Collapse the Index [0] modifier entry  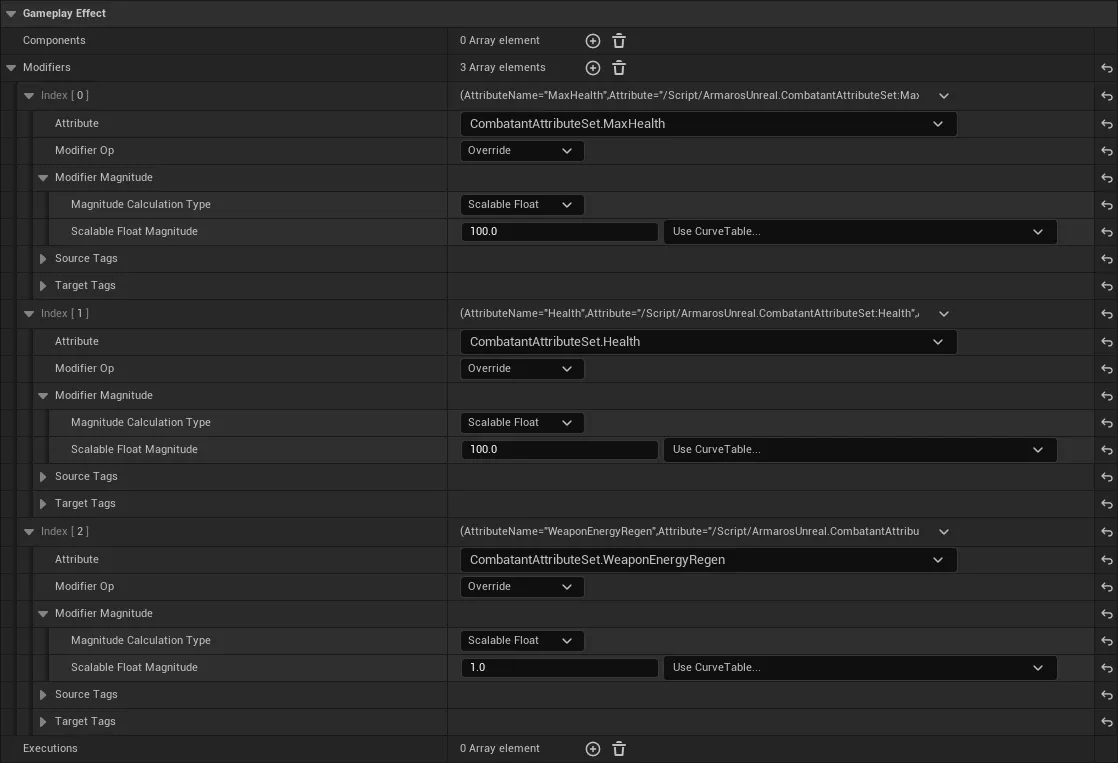tap(29, 95)
